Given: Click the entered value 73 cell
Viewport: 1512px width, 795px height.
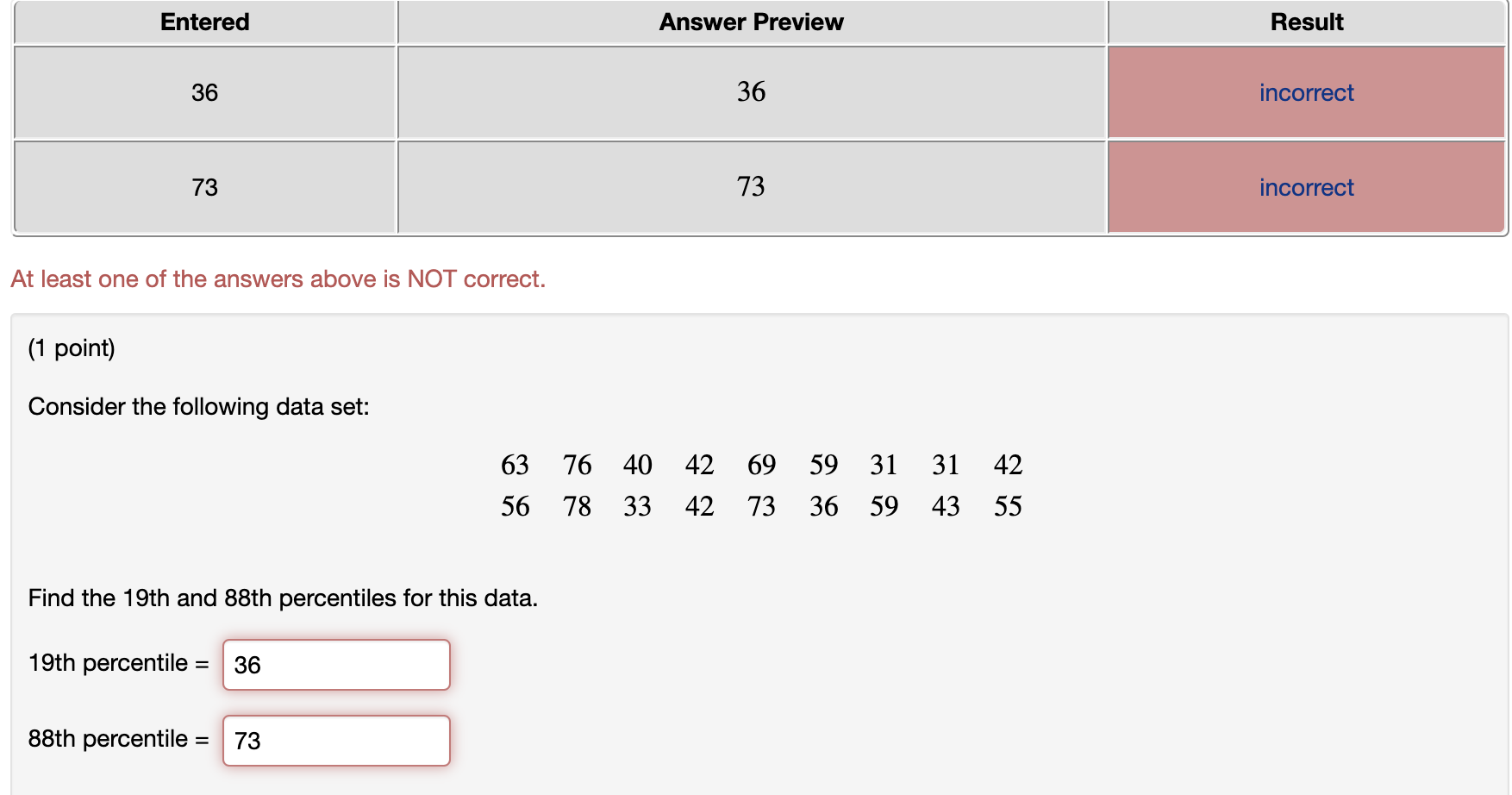Looking at the screenshot, I should coord(203,187).
